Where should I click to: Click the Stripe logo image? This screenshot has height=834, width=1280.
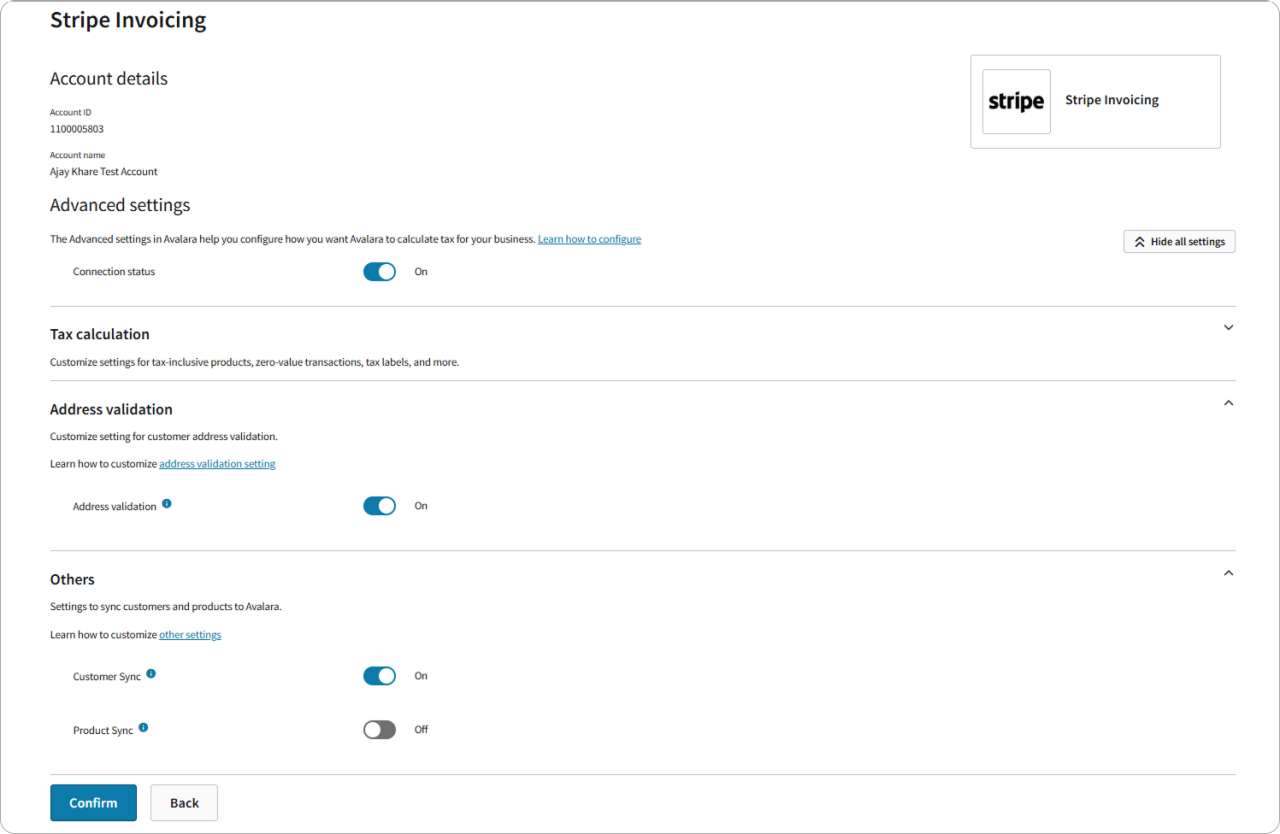coord(1016,102)
